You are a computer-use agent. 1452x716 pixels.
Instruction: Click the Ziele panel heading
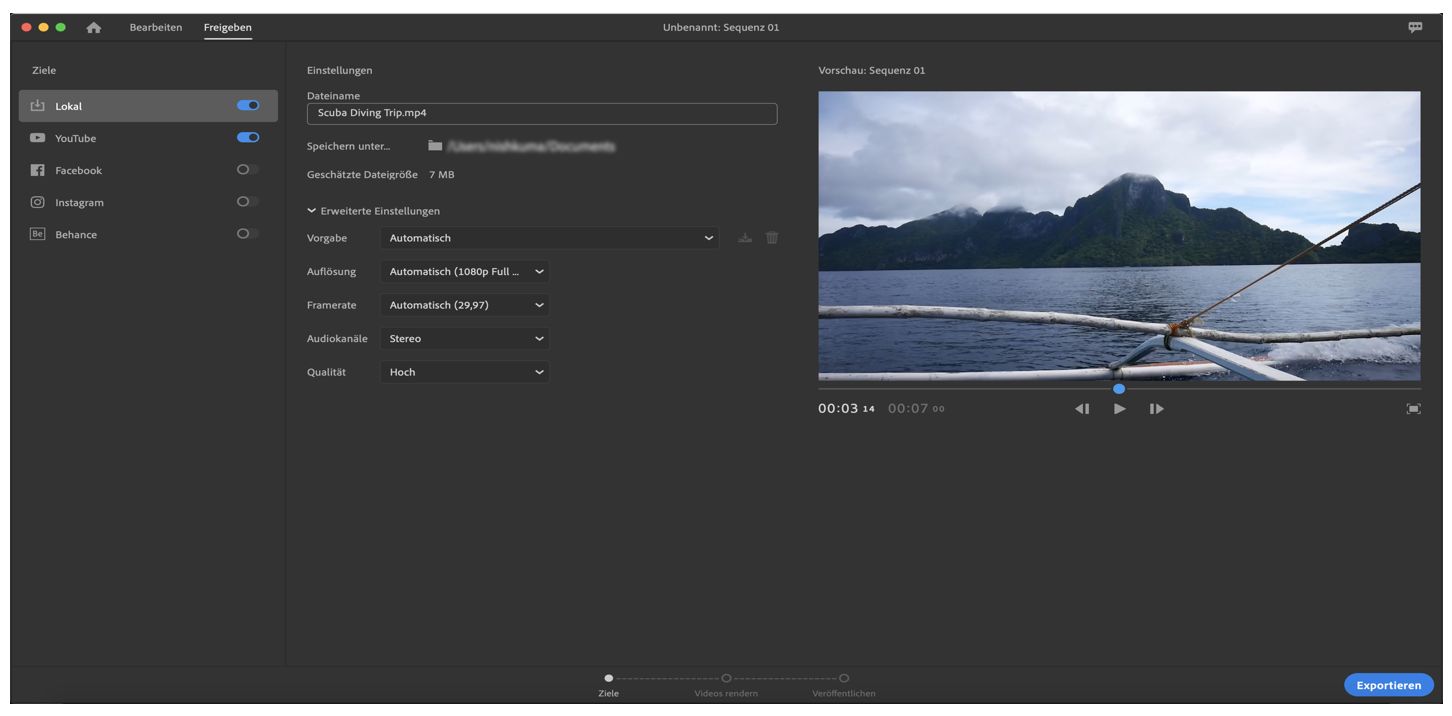[44, 70]
